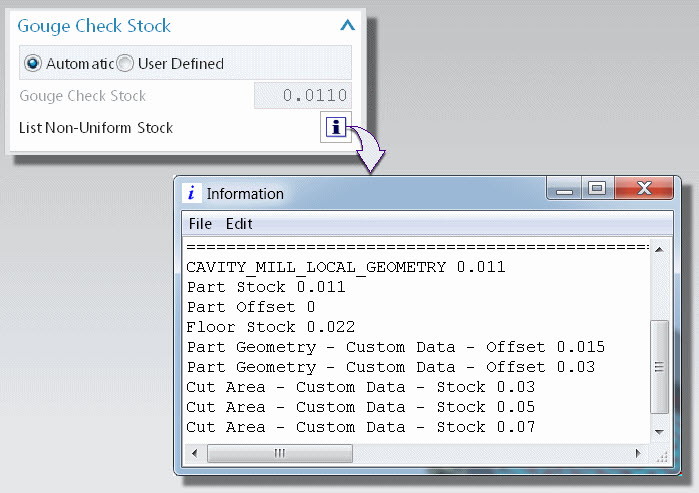Select the Automatic radio button

[x=33, y=63]
